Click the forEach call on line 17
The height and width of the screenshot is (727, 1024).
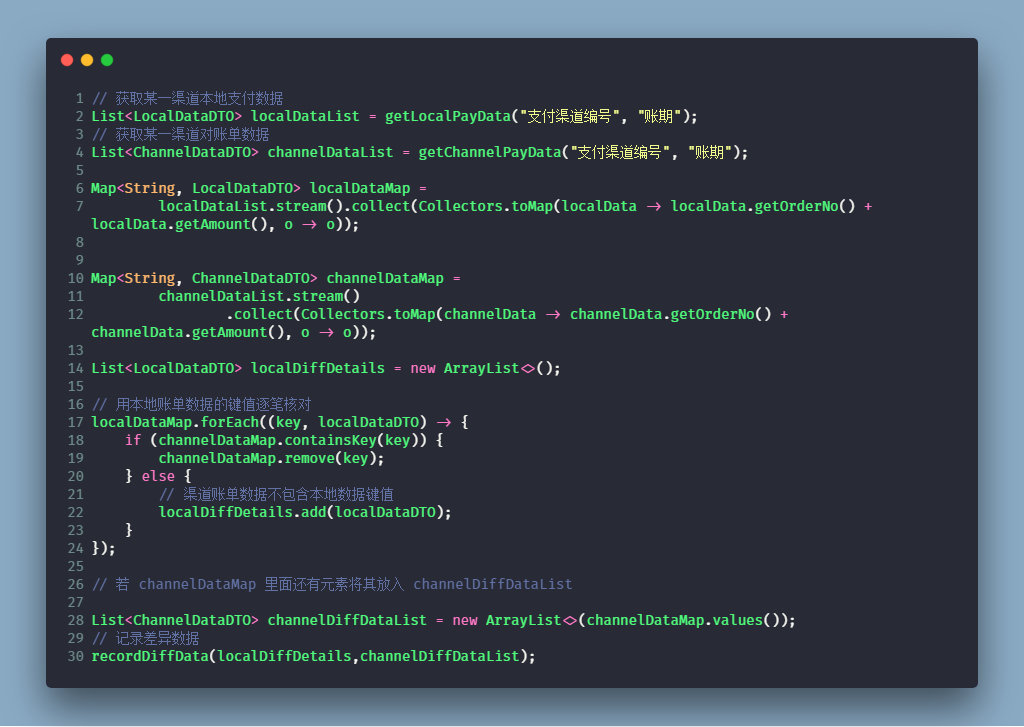coord(229,422)
